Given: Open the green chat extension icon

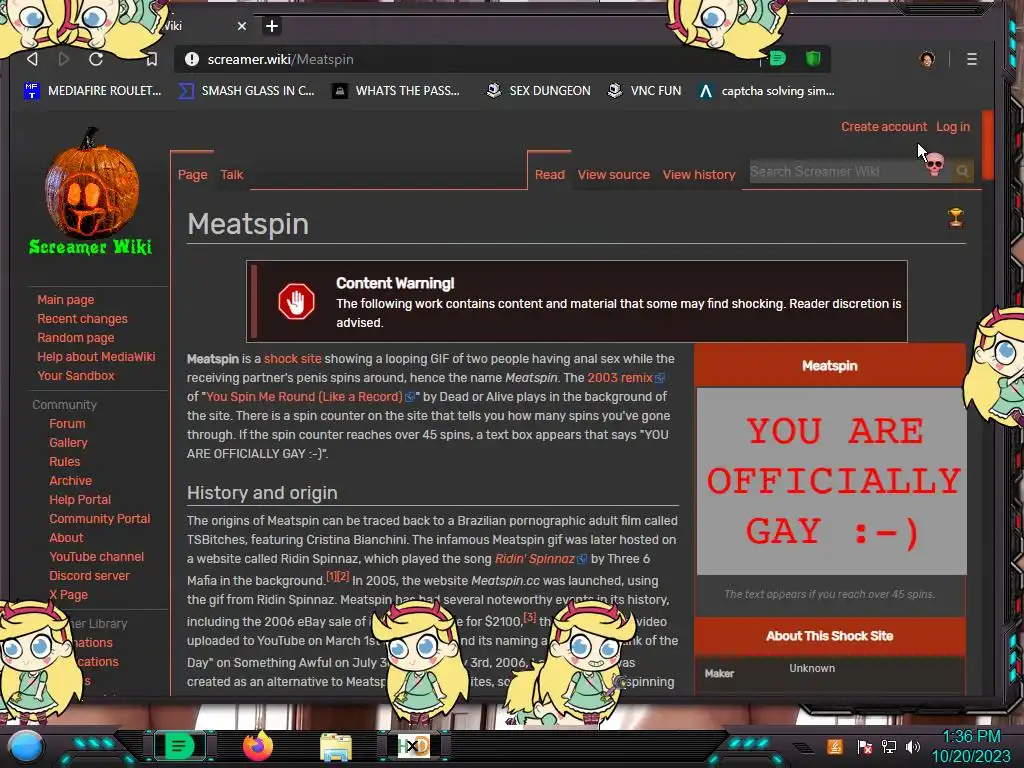Looking at the screenshot, I should (777, 59).
